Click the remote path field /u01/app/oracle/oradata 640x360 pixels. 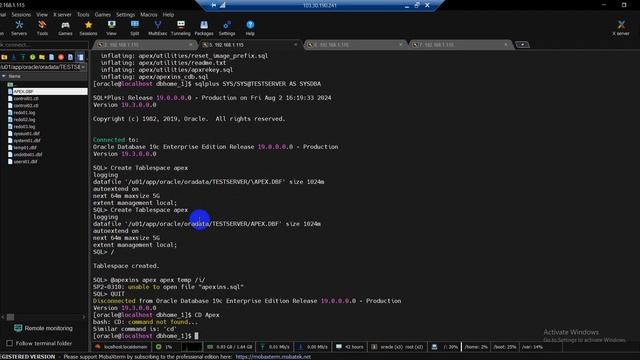point(40,67)
